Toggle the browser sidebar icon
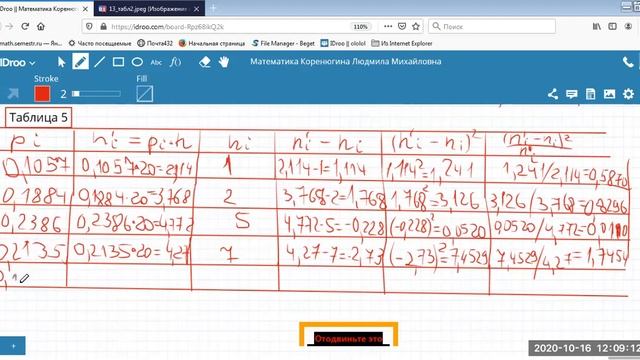The image size is (640, 360). (x=612, y=27)
